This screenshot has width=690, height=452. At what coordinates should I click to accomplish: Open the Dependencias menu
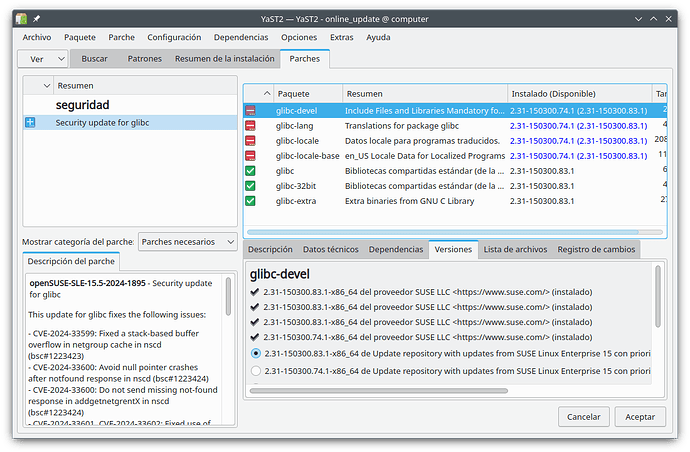(x=240, y=37)
